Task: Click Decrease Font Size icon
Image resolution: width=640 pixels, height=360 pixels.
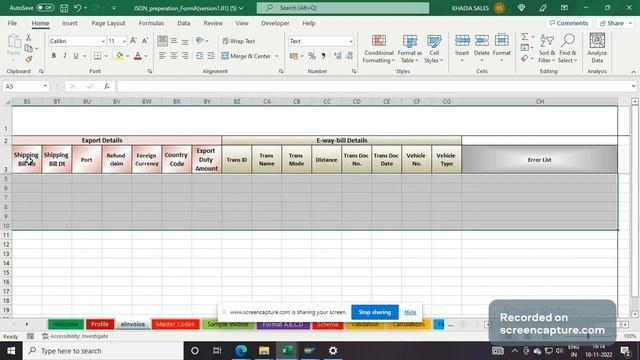Action: click(145, 41)
